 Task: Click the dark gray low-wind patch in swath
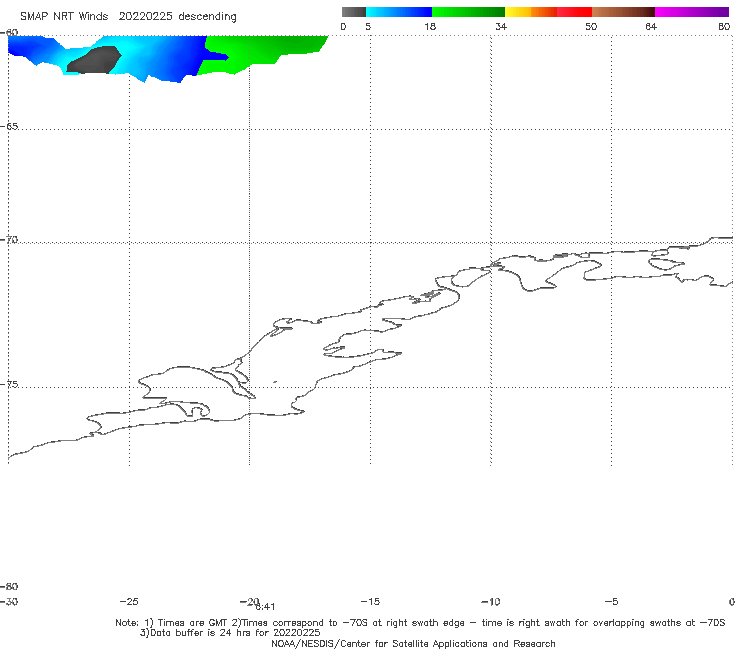(x=94, y=60)
